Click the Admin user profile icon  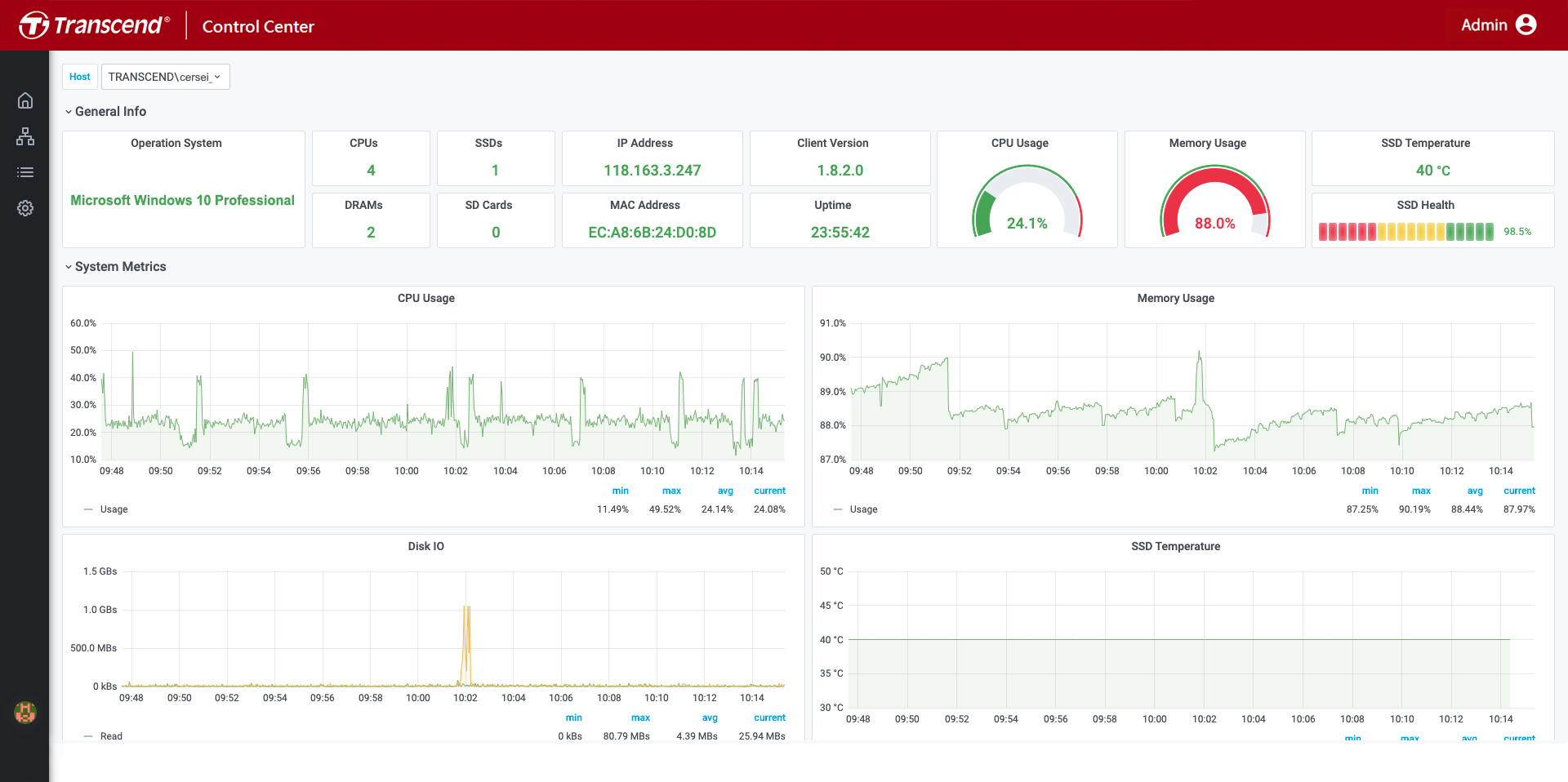pos(1526,24)
